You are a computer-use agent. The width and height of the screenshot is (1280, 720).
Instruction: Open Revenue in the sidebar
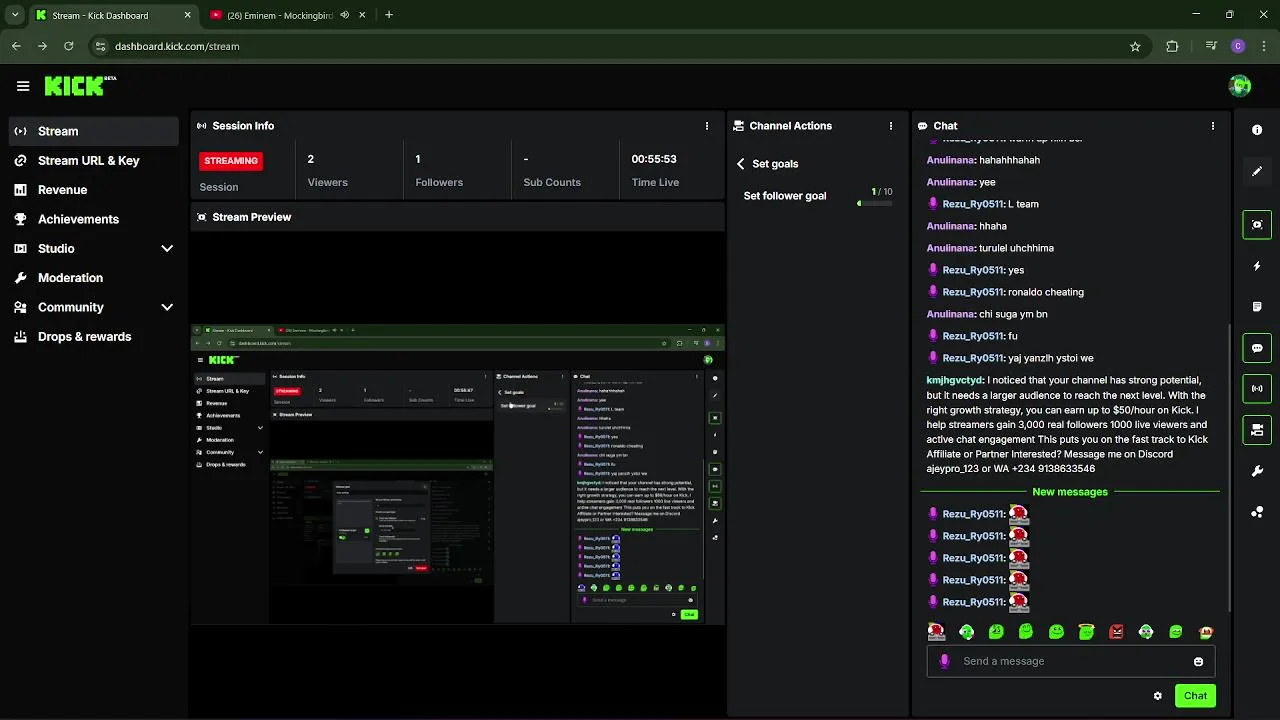[95, 190]
